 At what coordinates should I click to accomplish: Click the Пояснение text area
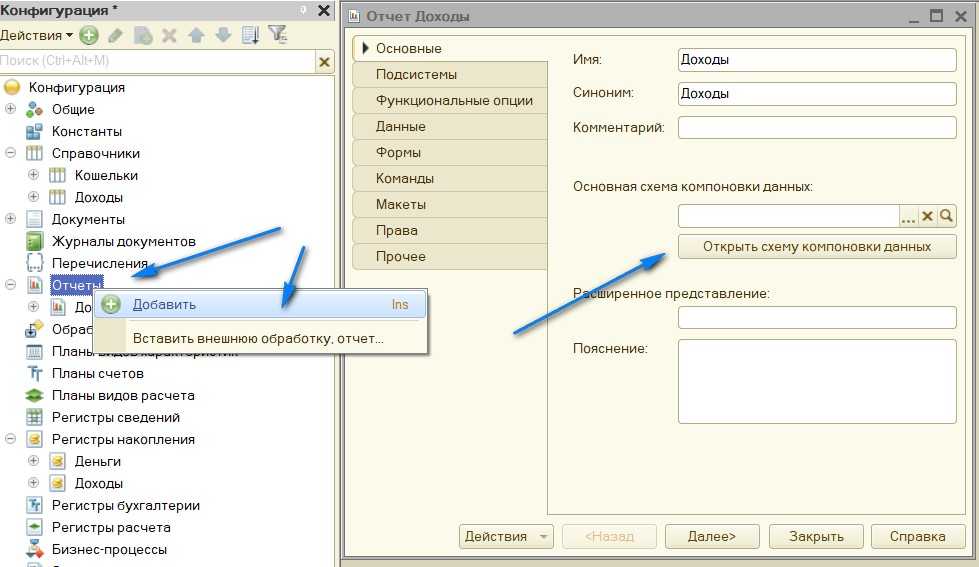[817, 382]
